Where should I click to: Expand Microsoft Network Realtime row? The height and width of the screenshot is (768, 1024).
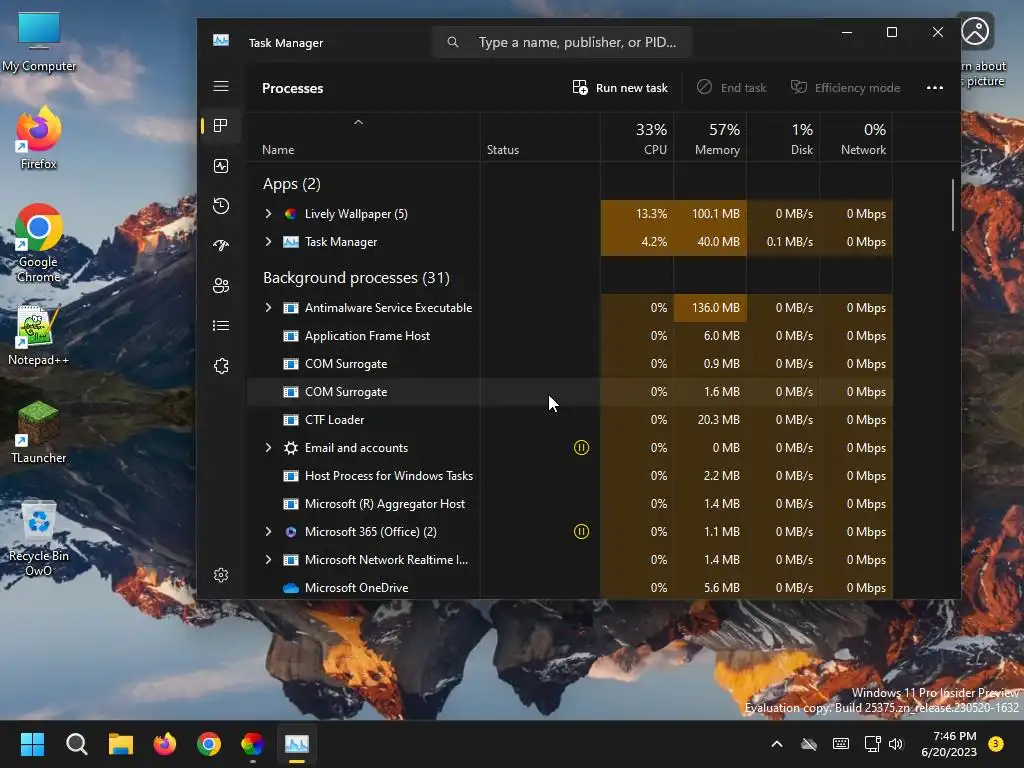click(x=268, y=560)
